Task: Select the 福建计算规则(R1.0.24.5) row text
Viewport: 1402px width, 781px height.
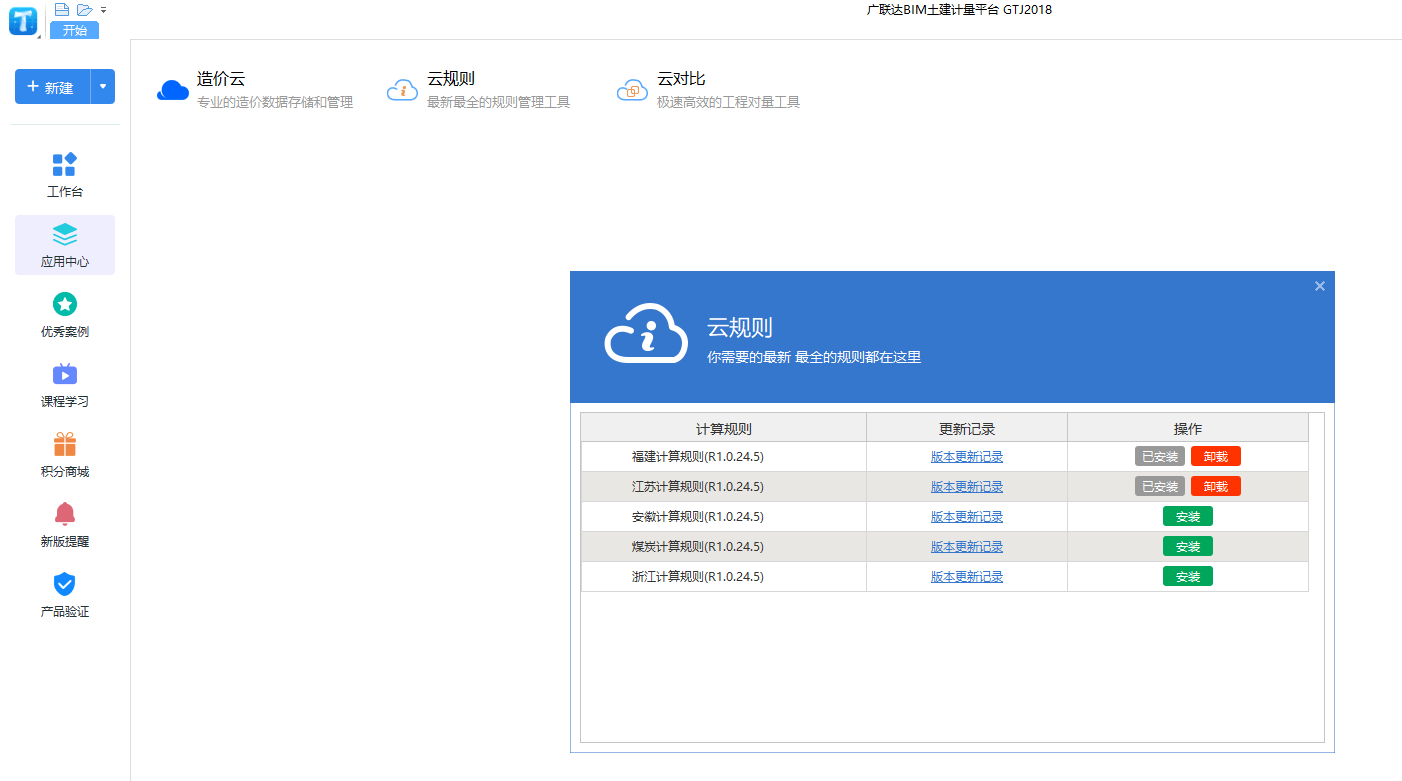Action: click(x=698, y=457)
